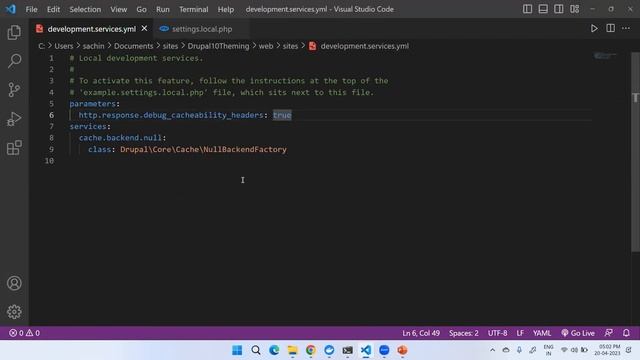Click the Documents breadcrumb segment
640x360 pixels.
click(x=133, y=46)
